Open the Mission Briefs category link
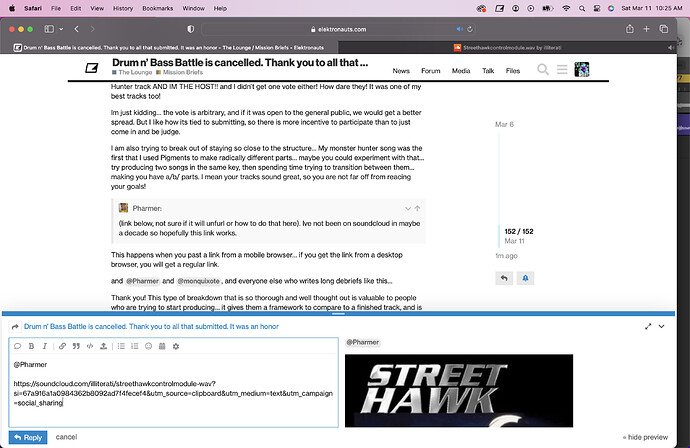690x448 pixels. (180, 72)
